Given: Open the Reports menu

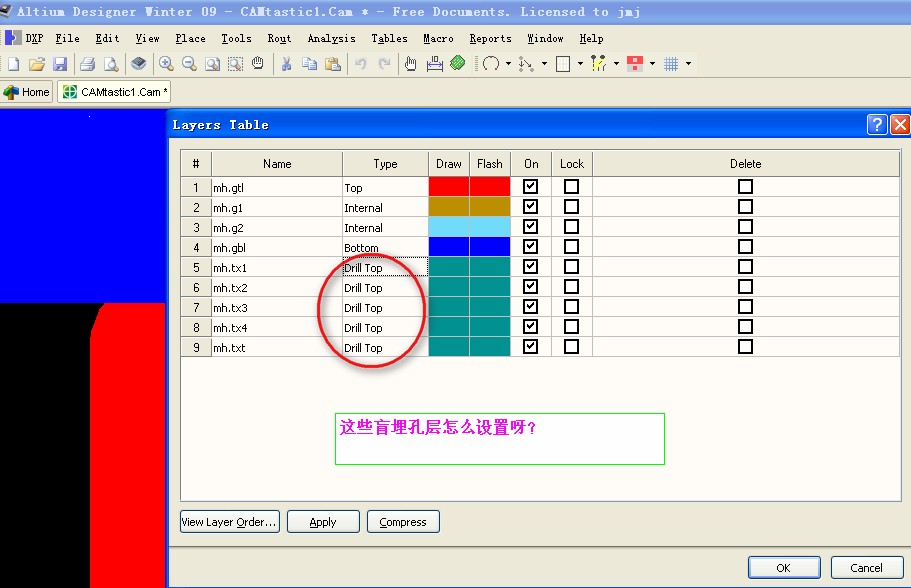Looking at the screenshot, I should [x=490, y=38].
